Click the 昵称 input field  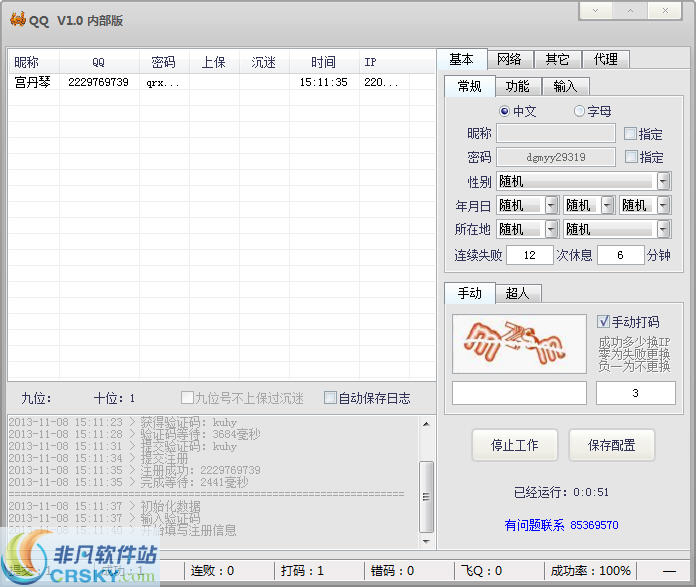click(x=556, y=133)
